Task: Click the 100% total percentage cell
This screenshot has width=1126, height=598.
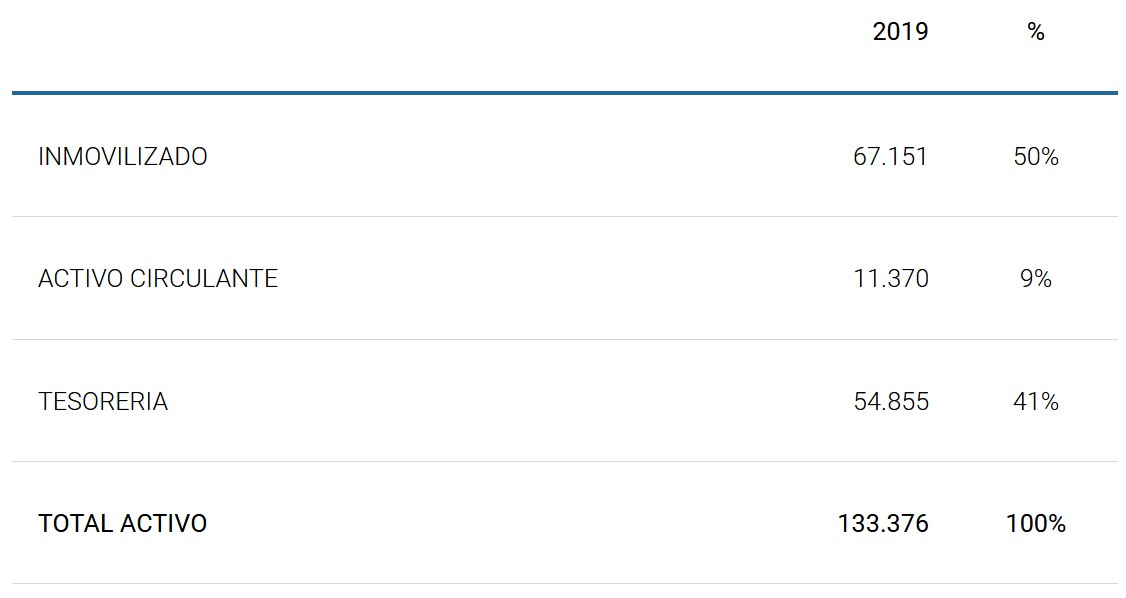Action: pyautogui.click(x=1035, y=524)
